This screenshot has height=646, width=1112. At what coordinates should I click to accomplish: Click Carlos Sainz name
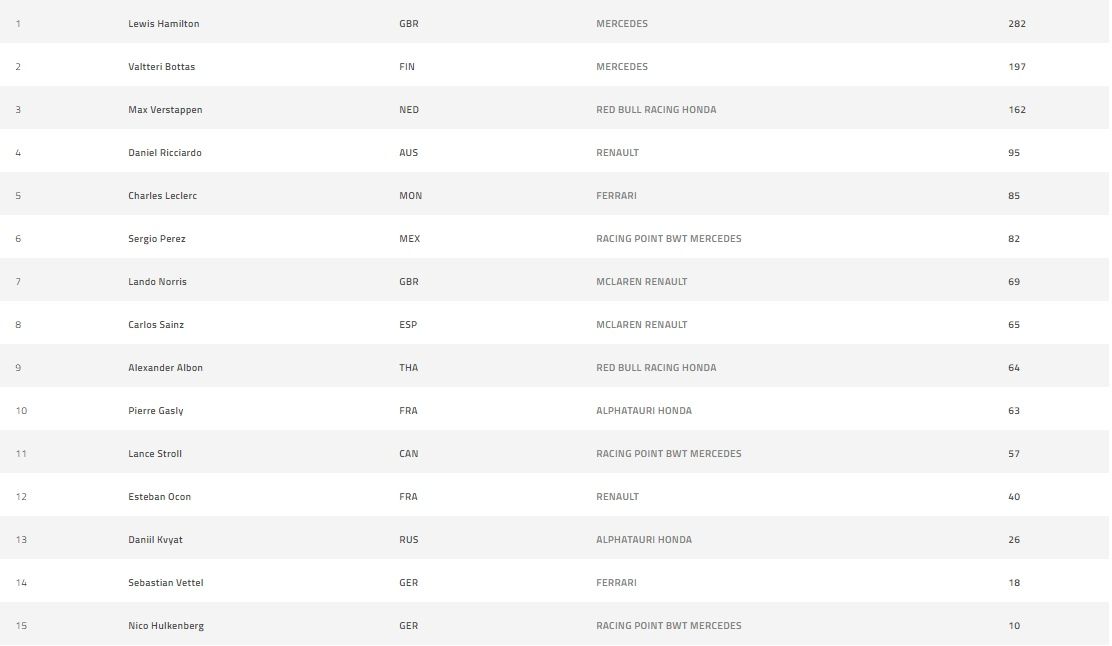[x=156, y=325]
